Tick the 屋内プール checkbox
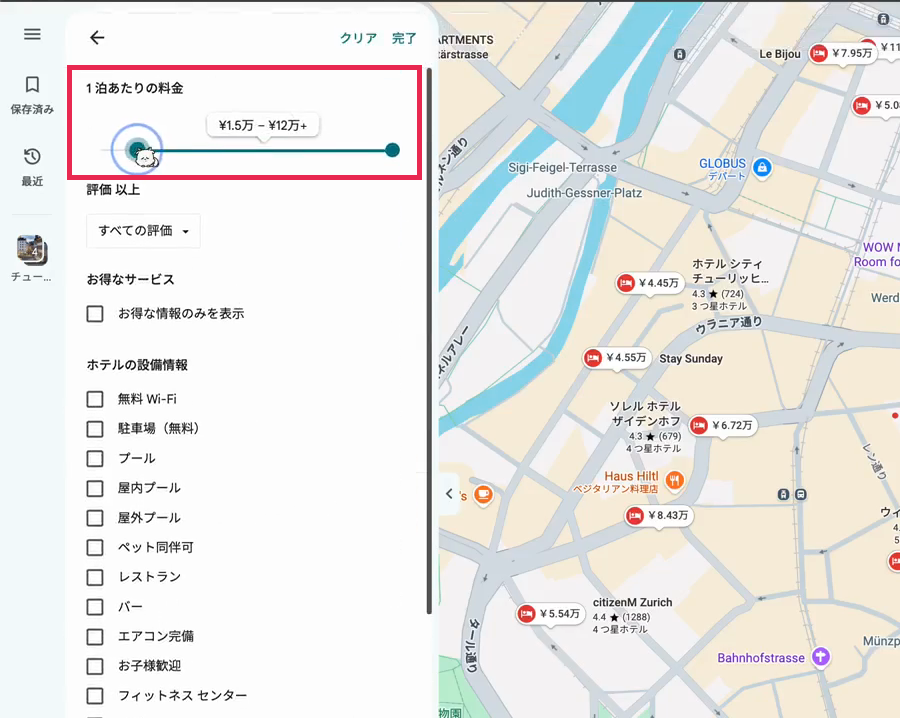Viewport: 900px width, 718px height. click(95, 488)
